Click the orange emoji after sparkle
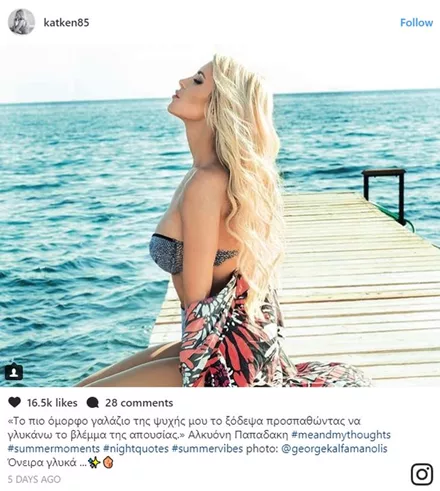The width and height of the screenshot is (440, 491). 108,463
